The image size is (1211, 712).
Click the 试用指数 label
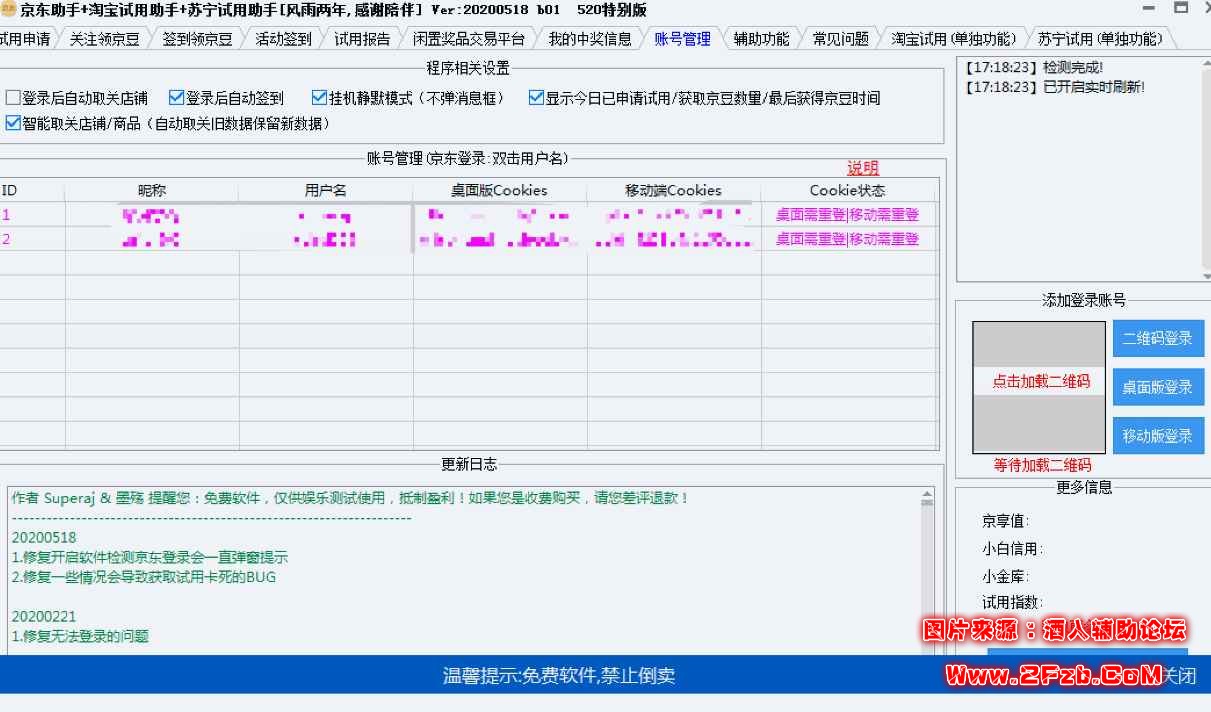[1012, 603]
